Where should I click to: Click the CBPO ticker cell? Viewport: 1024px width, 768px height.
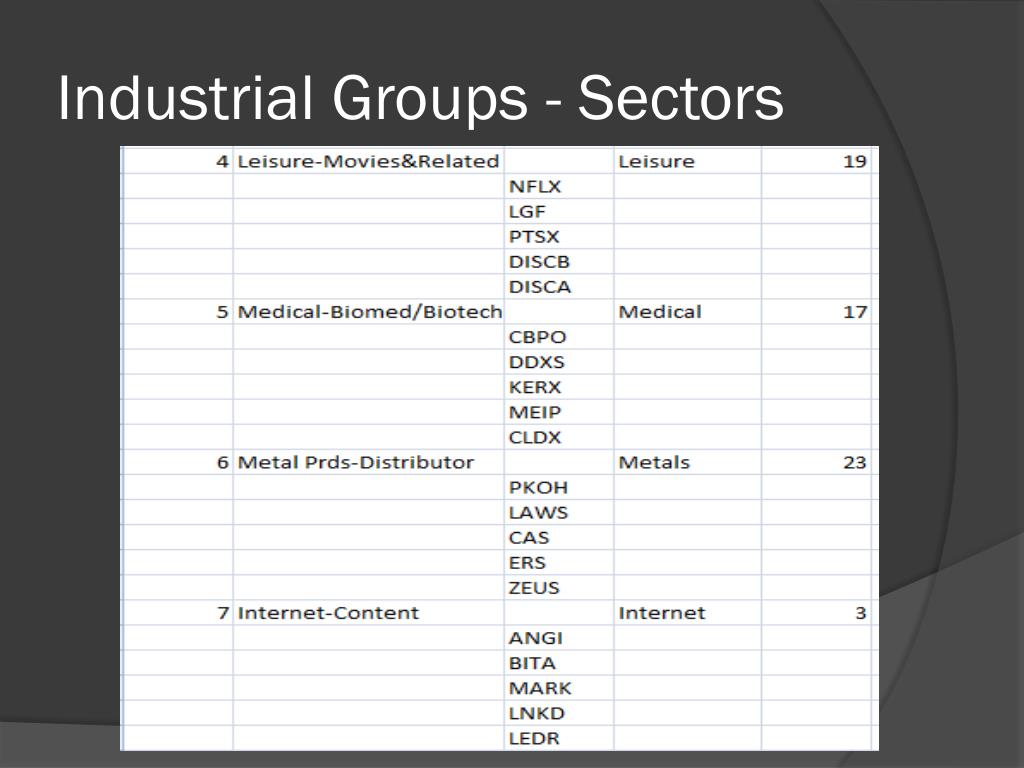[x=559, y=337]
